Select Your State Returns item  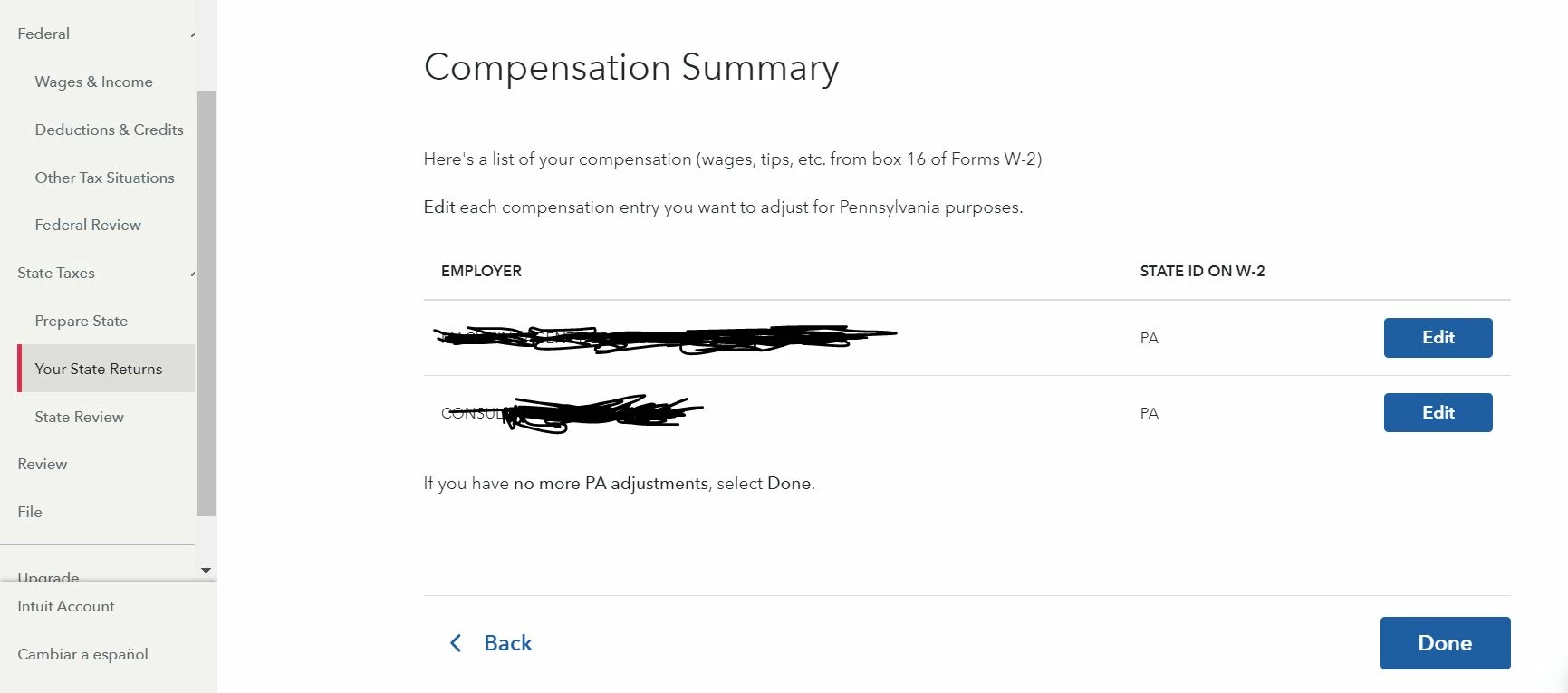(106, 369)
